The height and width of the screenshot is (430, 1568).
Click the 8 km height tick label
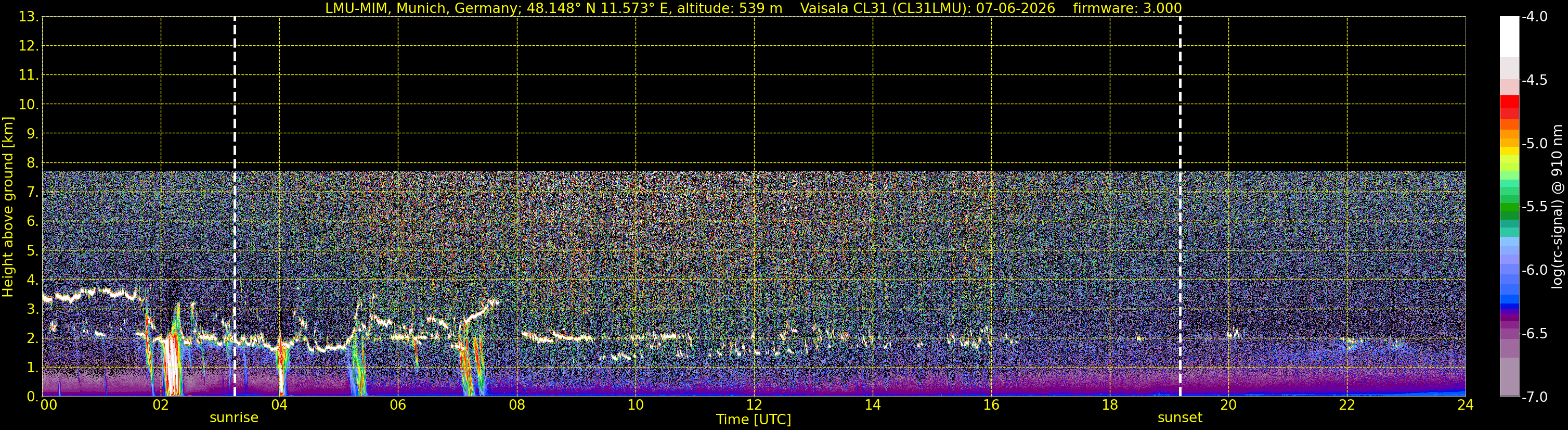coord(32,162)
